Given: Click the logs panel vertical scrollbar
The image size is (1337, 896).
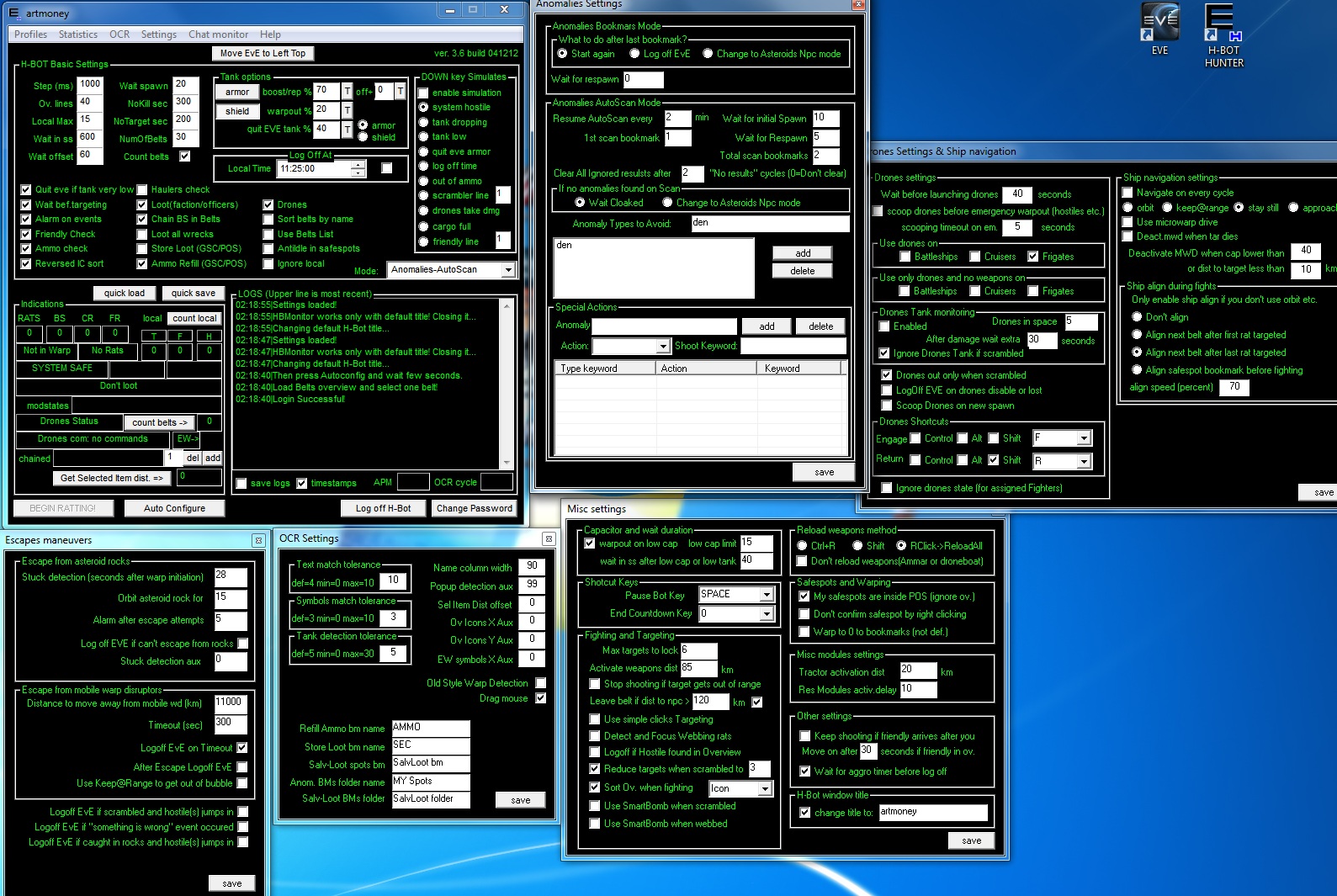Looking at the screenshot, I should 507,384.
